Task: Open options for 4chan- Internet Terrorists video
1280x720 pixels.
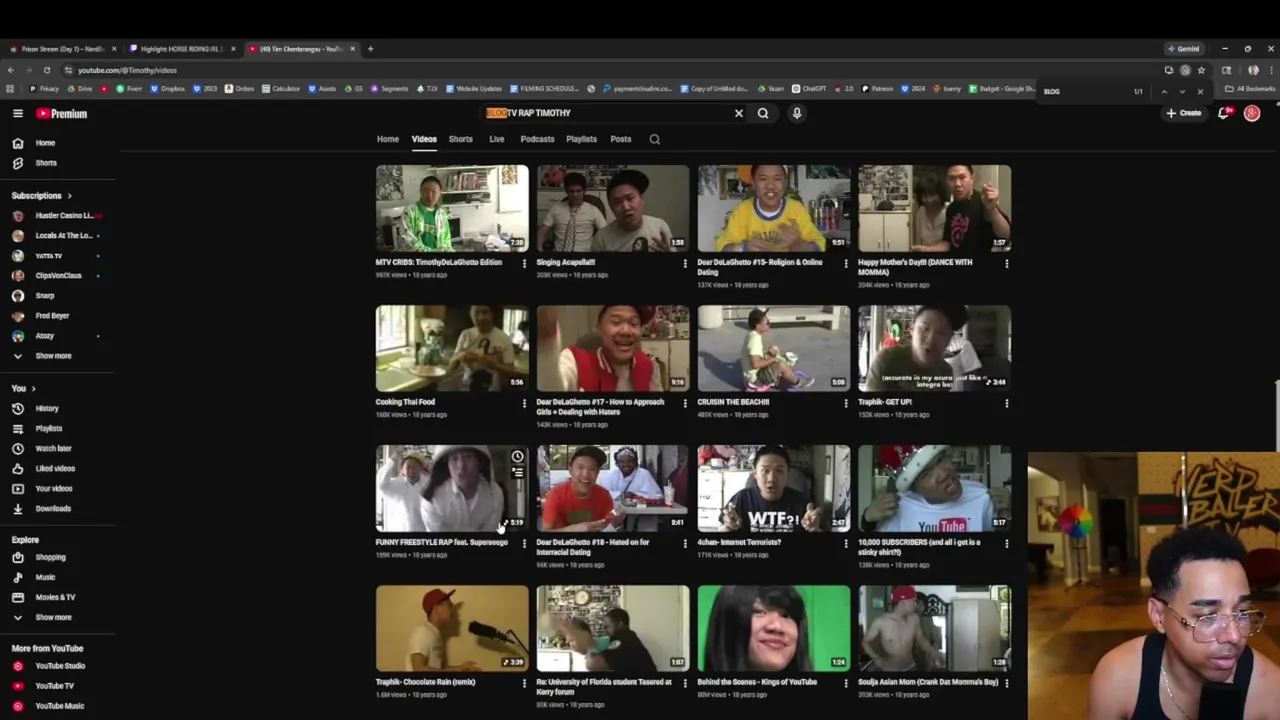Action: coord(846,544)
